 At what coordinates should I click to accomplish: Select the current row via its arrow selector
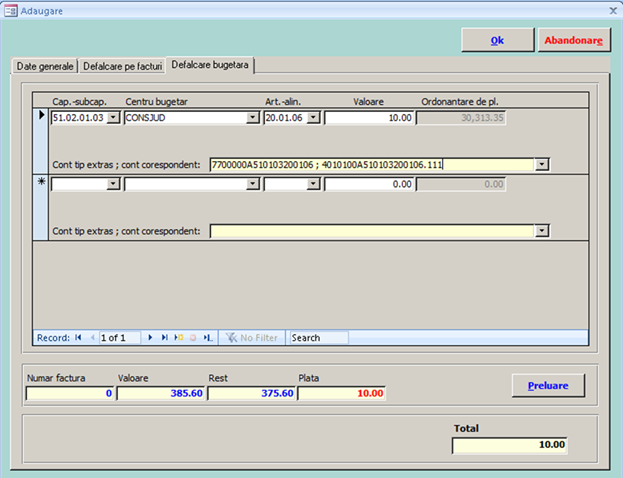point(41,116)
